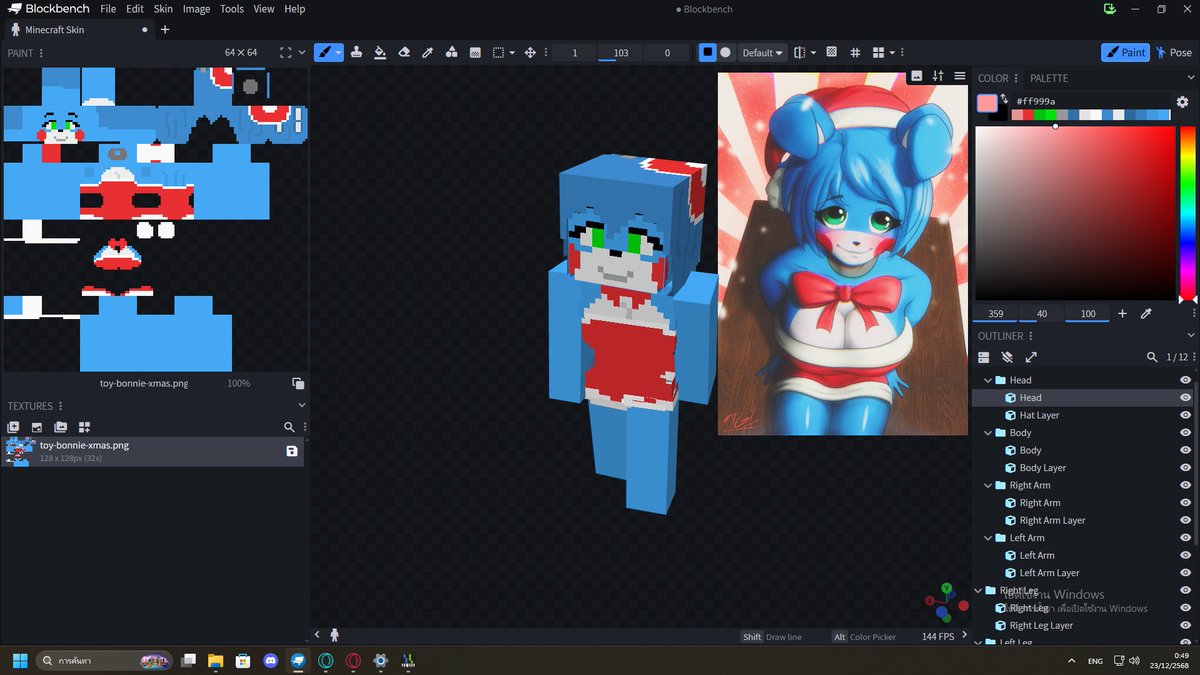Click the hue rainbow slider

(1187, 212)
